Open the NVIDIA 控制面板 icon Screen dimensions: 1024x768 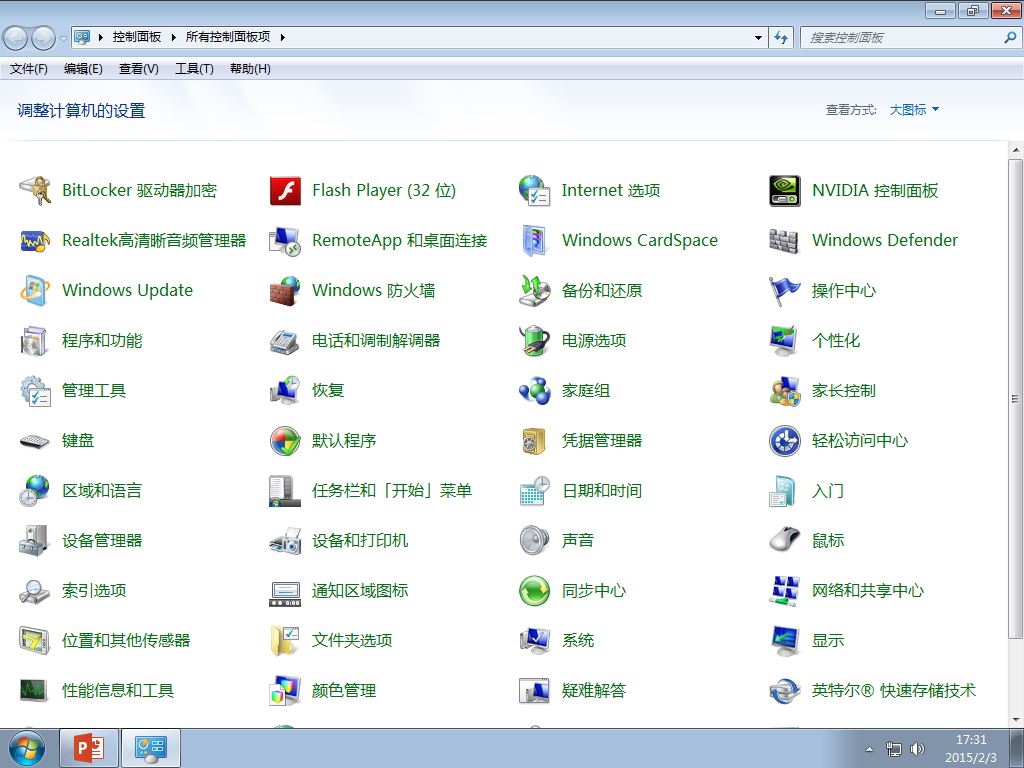[784, 191]
